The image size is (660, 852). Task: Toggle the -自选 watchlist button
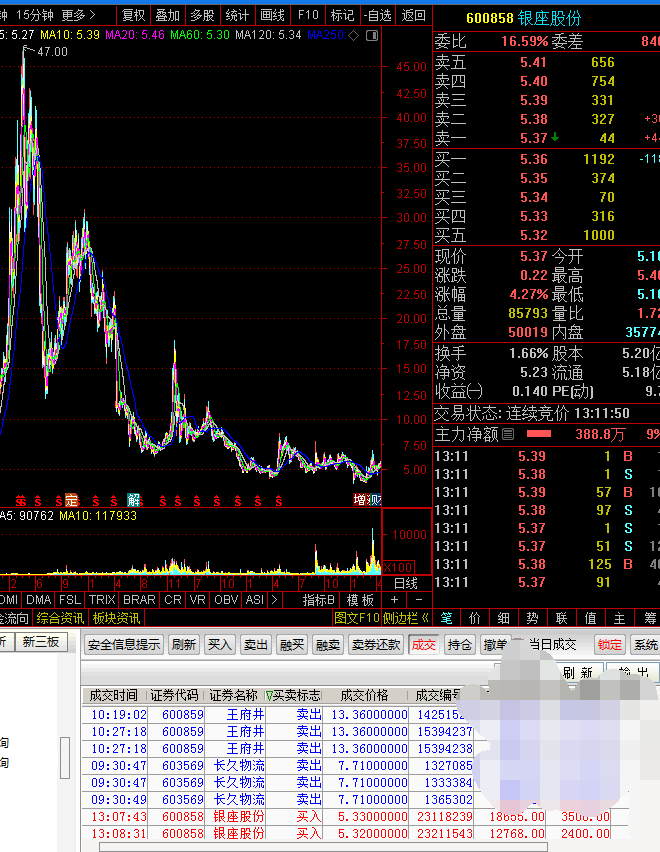(x=378, y=15)
